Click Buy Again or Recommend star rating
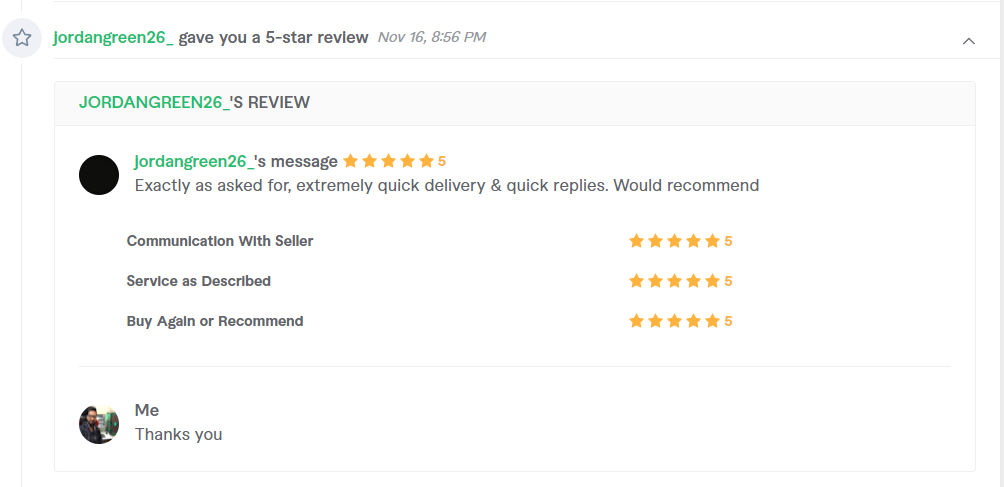This screenshot has height=487, width=1004. [680, 321]
